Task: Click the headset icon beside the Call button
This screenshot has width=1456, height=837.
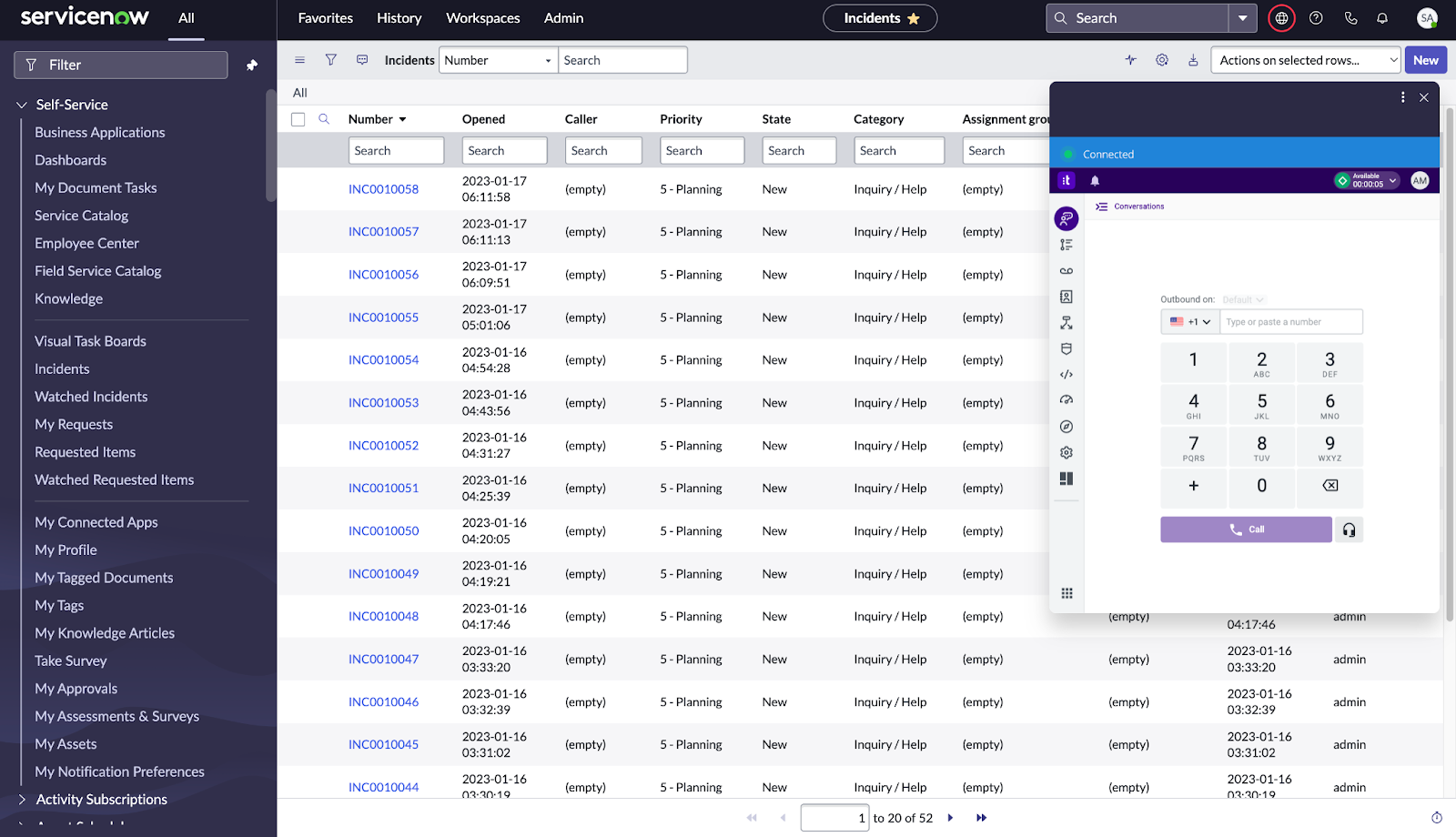Action: tap(1349, 529)
